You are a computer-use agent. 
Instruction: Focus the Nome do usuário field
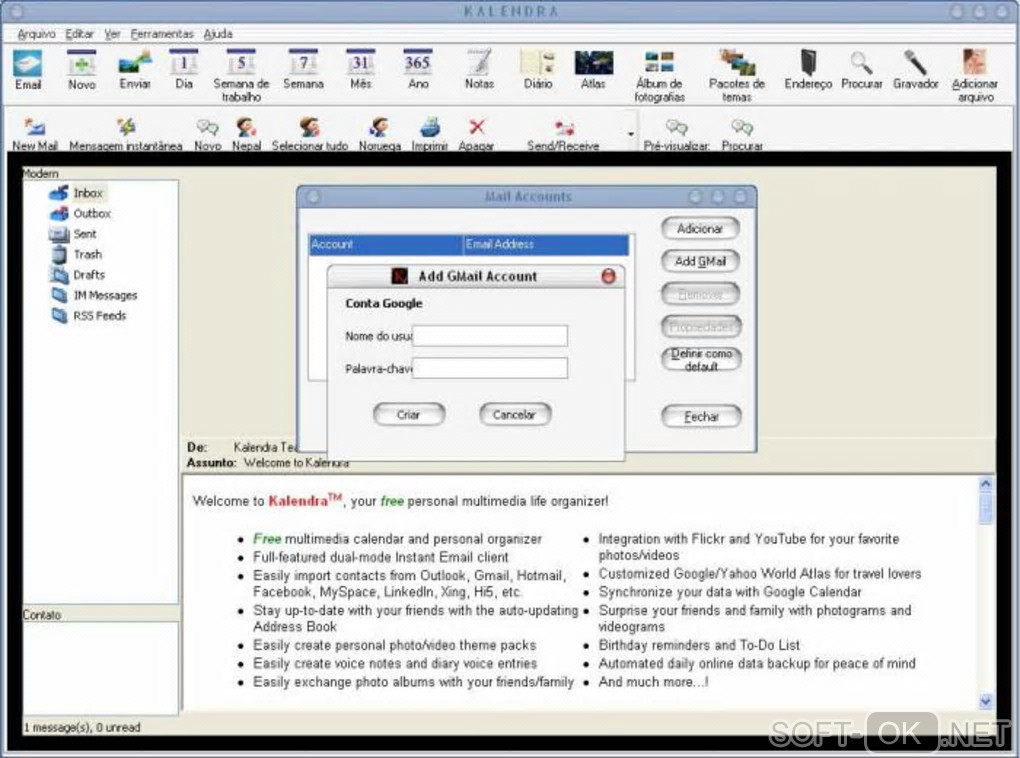[x=490, y=336]
